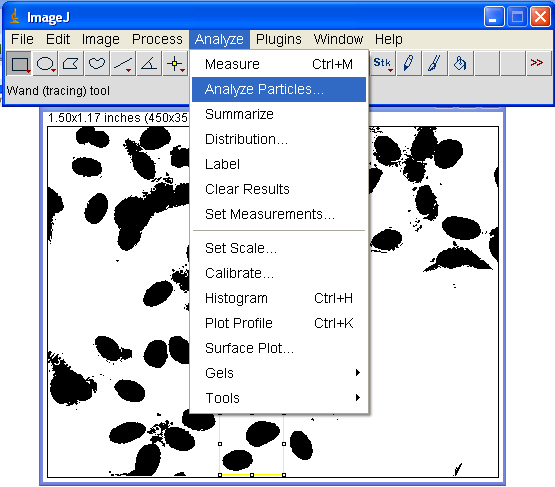Choose Histogram from the Analyze menu
The height and width of the screenshot is (487, 555).
click(x=279, y=298)
